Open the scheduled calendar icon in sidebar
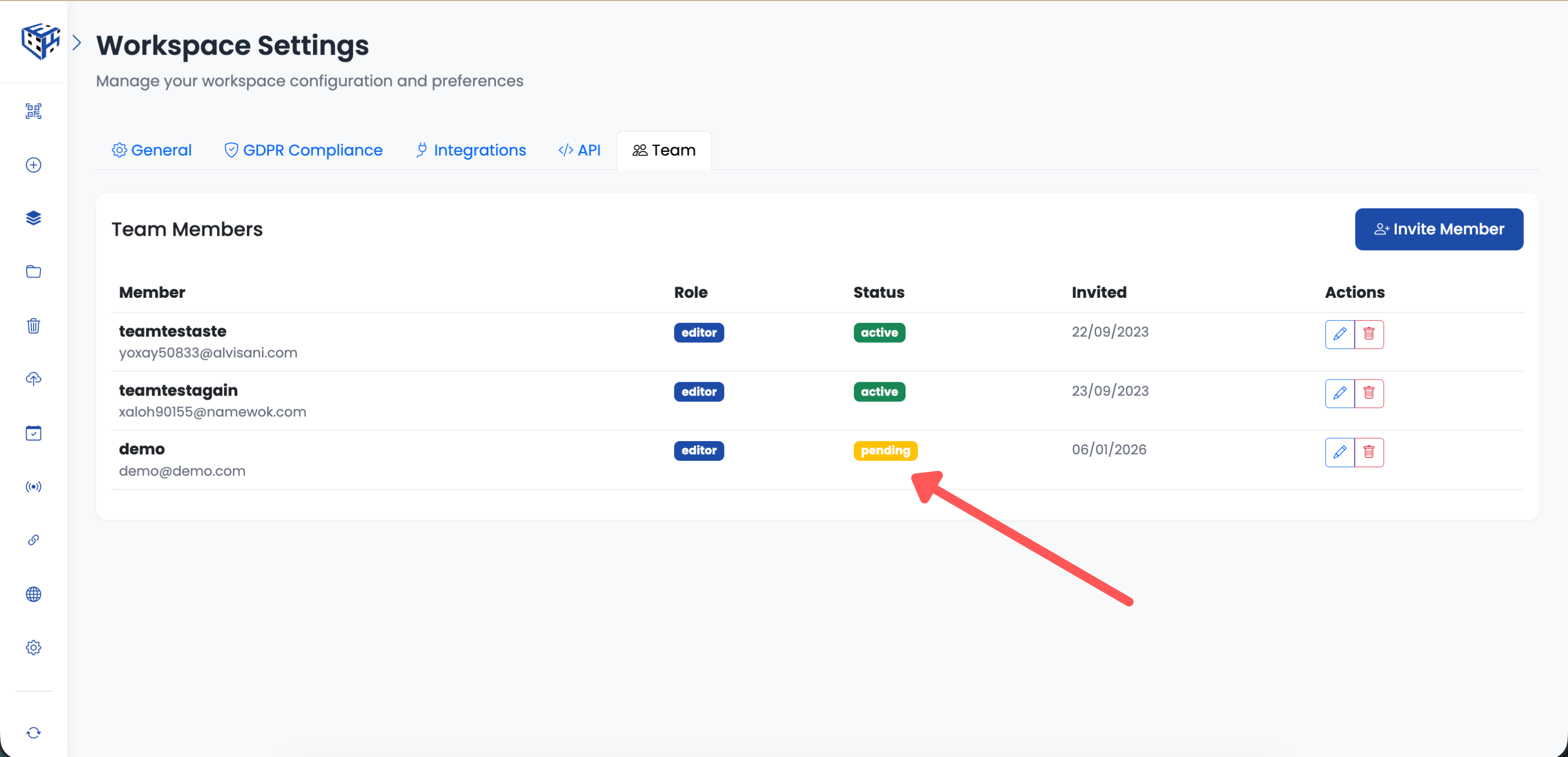This screenshot has width=1568, height=757. tap(34, 432)
